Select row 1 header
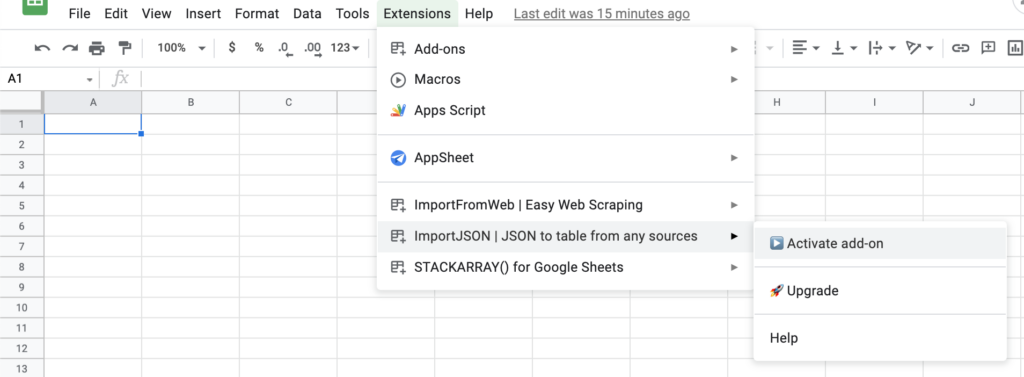The width and height of the screenshot is (1024, 377). pyautogui.click(x=22, y=124)
